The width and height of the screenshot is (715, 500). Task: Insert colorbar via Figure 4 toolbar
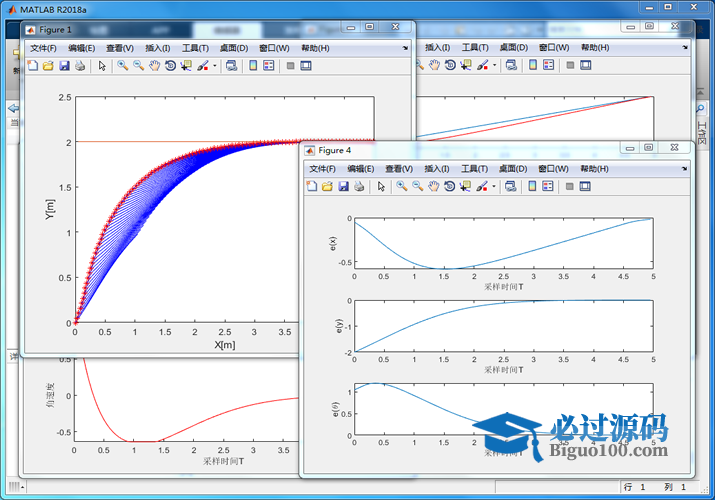click(x=532, y=186)
